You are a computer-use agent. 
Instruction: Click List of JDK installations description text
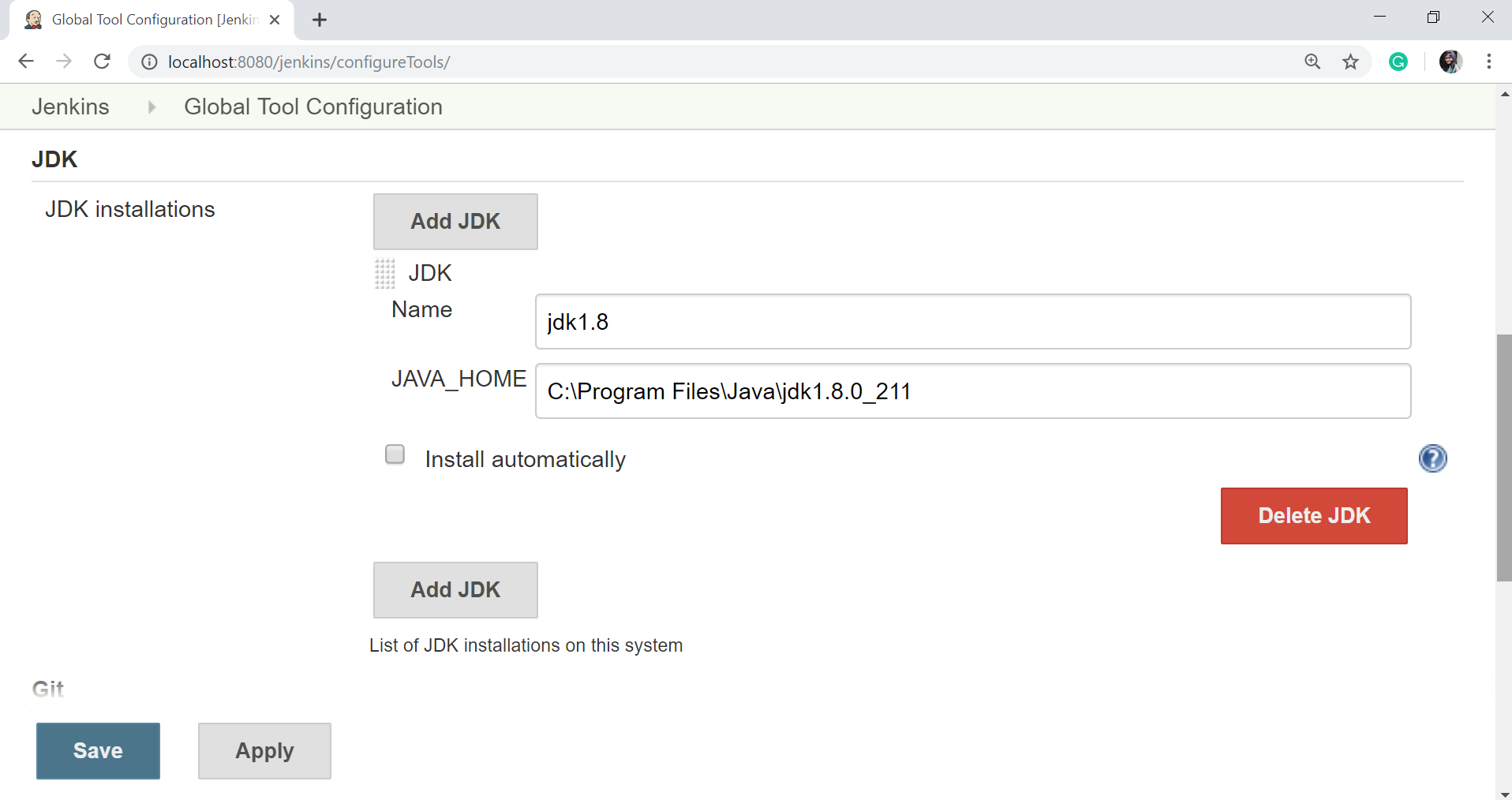pyautogui.click(x=526, y=645)
